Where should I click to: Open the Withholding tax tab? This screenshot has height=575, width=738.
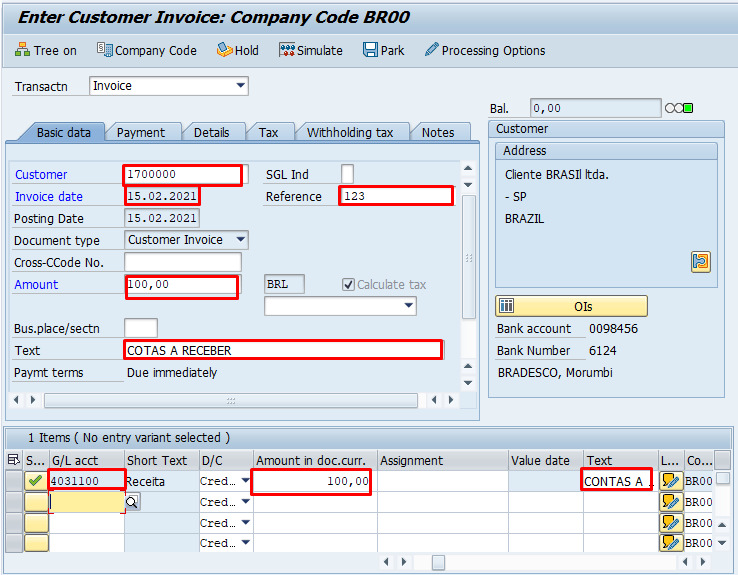point(349,132)
